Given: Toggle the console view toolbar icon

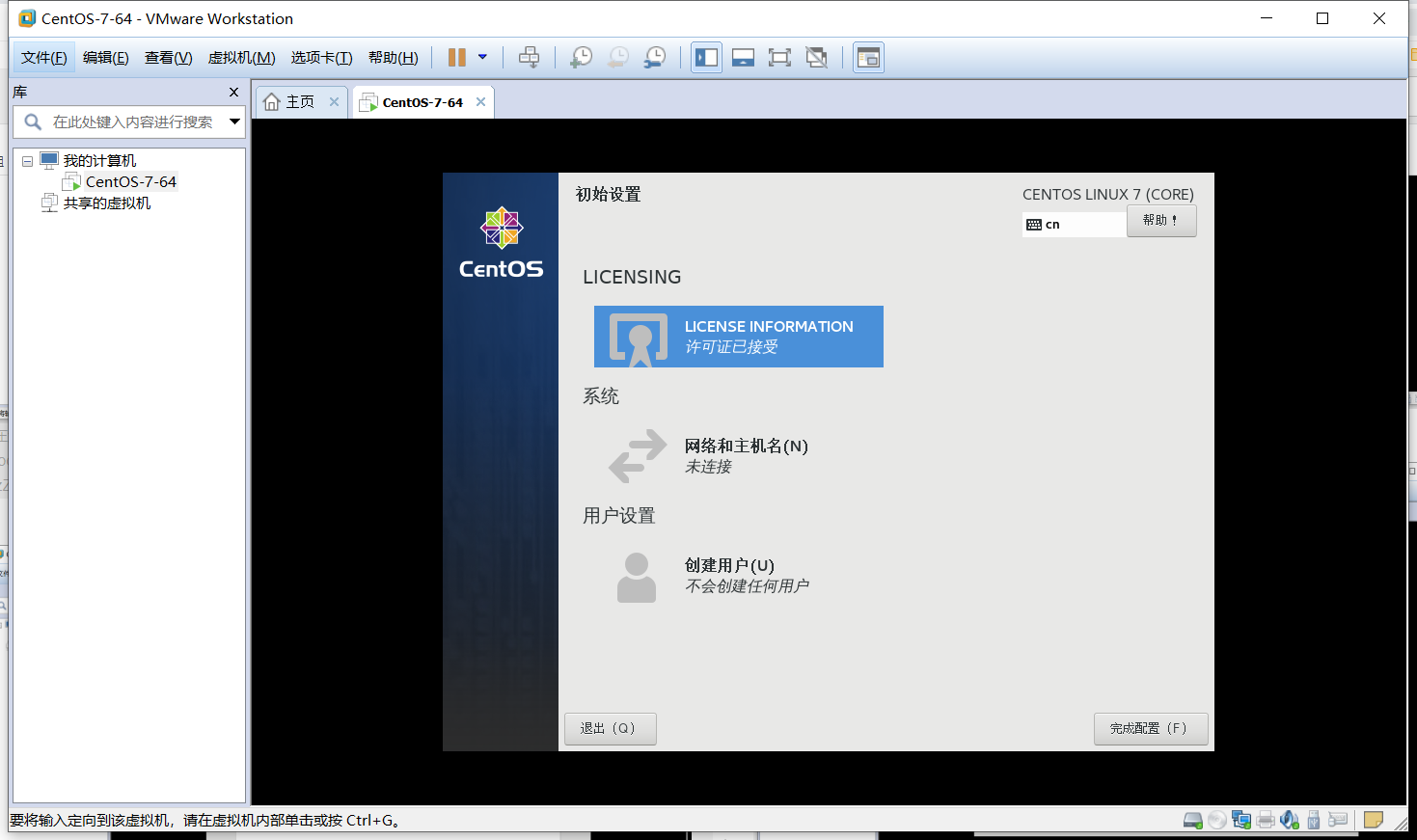Looking at the screenshot, I should click(x=868, y=58).
